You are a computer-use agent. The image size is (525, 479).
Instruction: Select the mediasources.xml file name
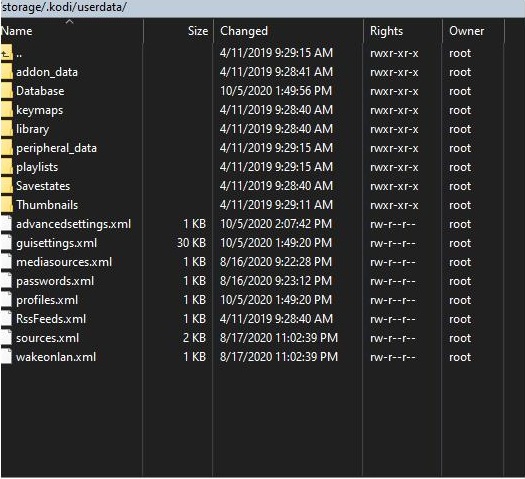[x=64, y=262]
